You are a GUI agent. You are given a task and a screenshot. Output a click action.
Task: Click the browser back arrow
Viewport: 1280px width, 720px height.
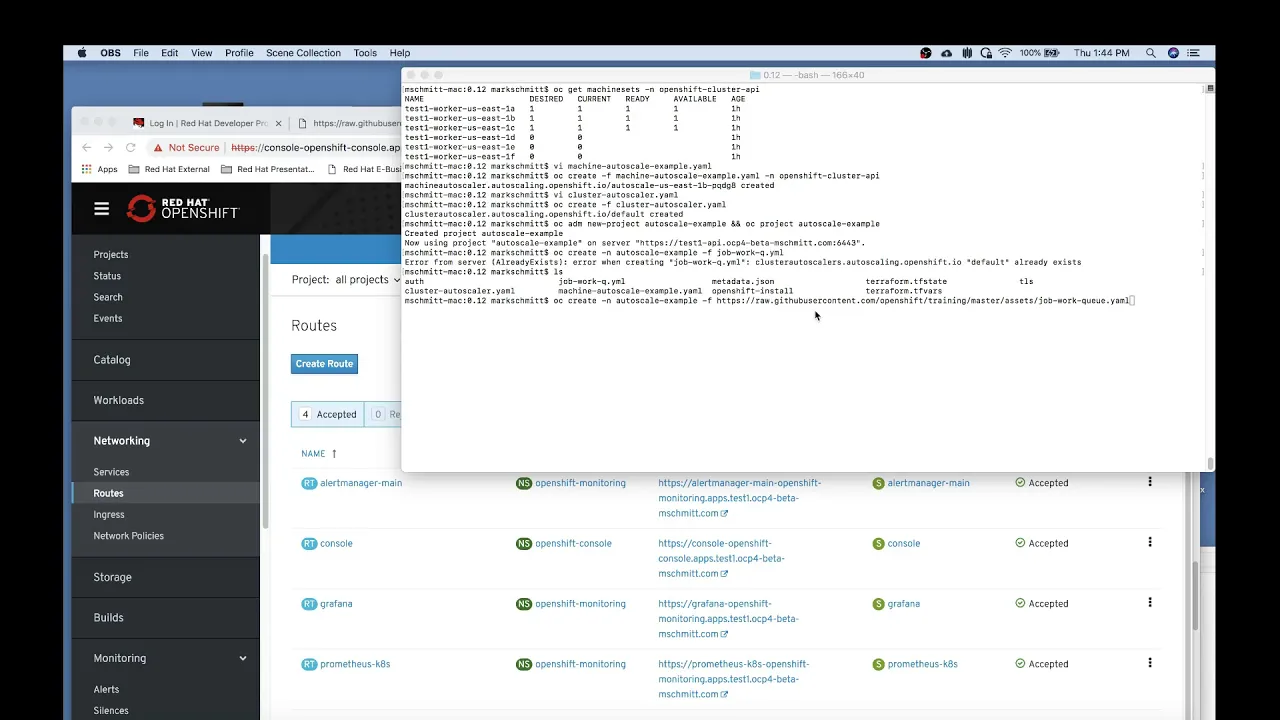tap(86, 147)
